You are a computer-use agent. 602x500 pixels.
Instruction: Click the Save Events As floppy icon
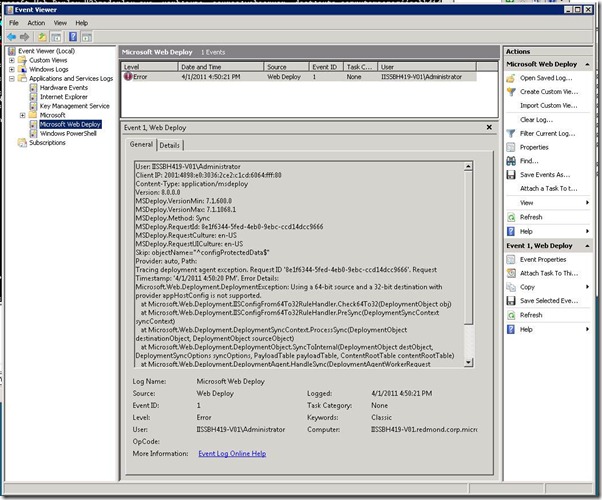(x=511, y=175)
